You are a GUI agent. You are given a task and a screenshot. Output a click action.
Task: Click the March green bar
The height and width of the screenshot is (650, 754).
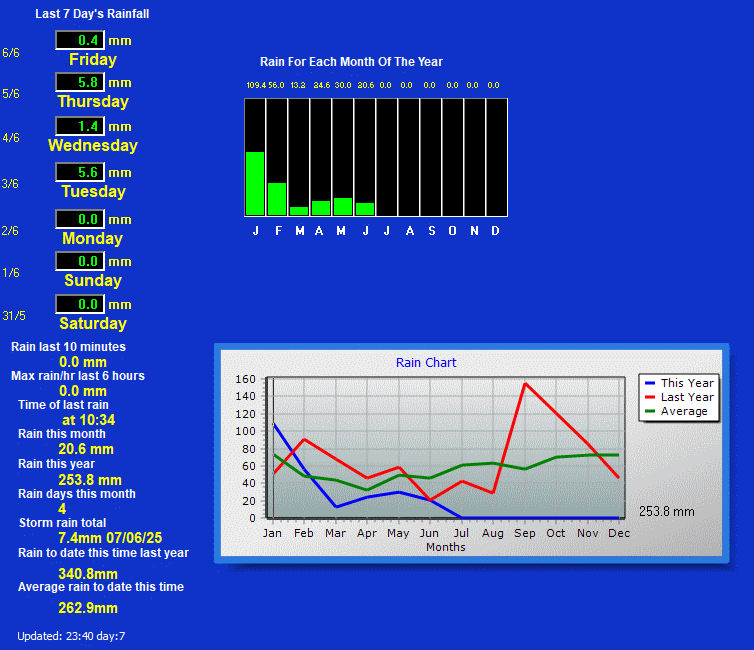pos(299,211)
